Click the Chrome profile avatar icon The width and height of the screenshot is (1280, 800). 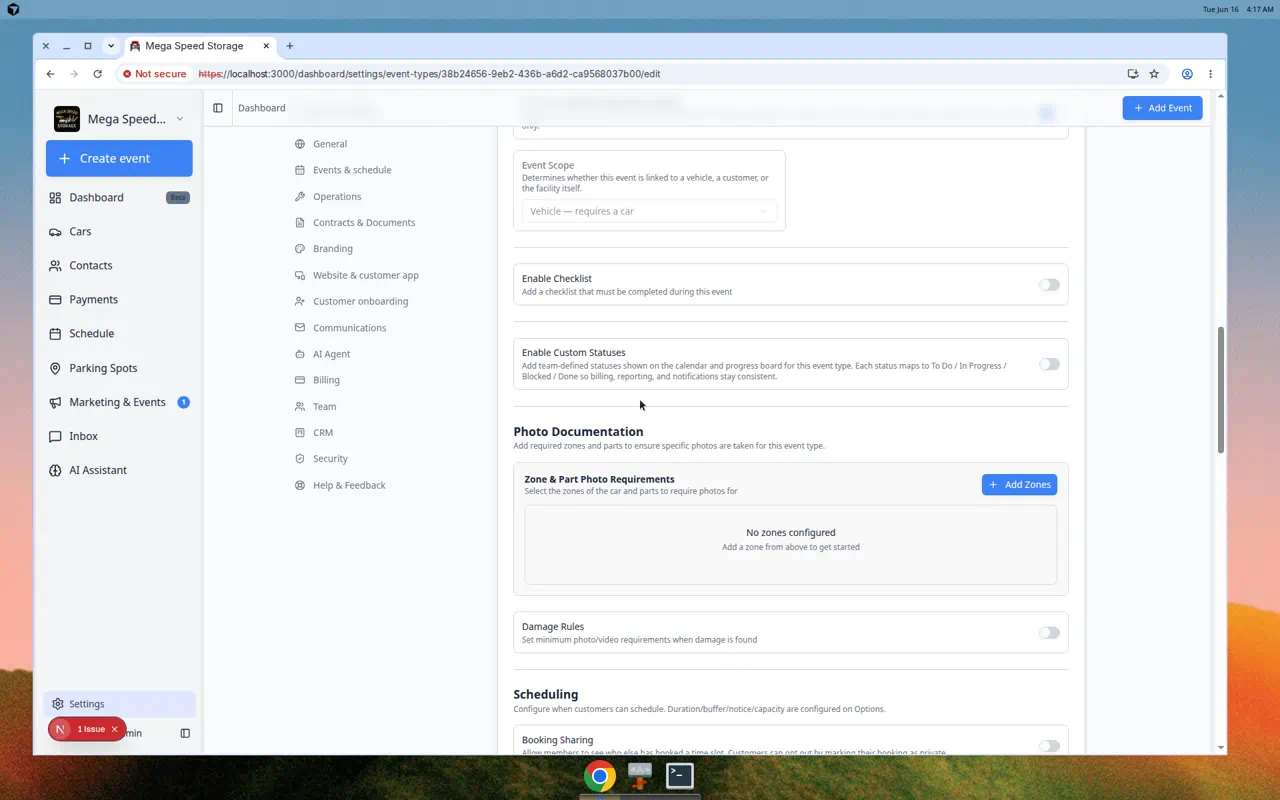pyautogui.click(x=1187, y=74)
